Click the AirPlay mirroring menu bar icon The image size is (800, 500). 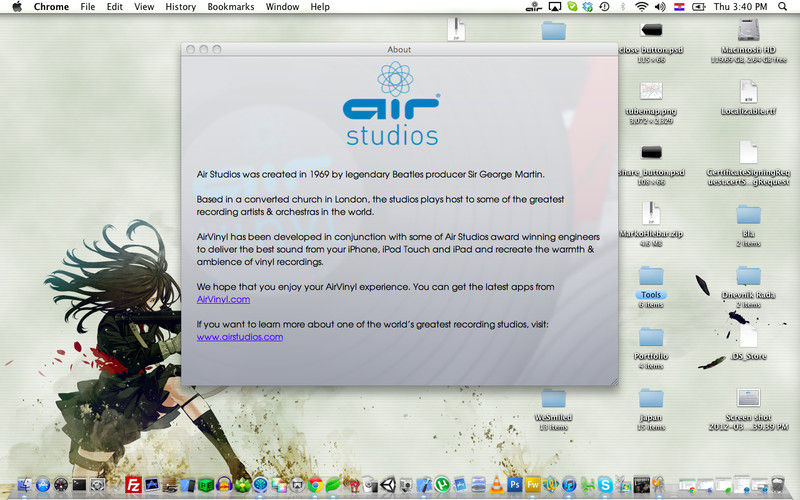pos(555,7)
